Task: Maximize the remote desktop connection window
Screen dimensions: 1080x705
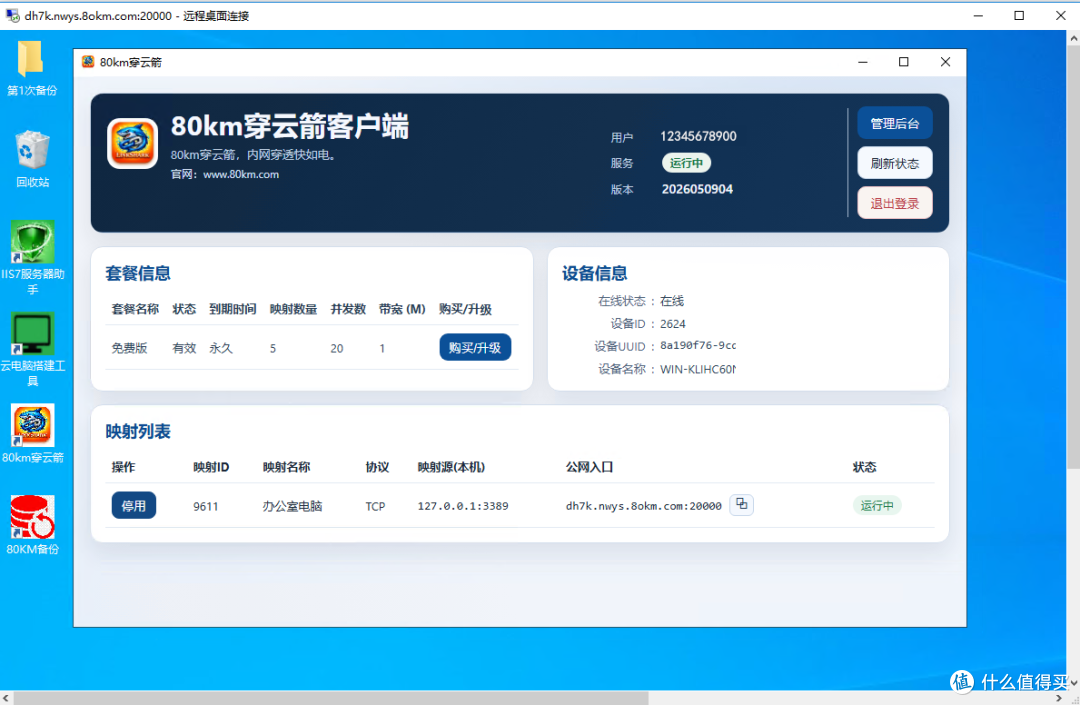Action: [x=1019, y=15]
